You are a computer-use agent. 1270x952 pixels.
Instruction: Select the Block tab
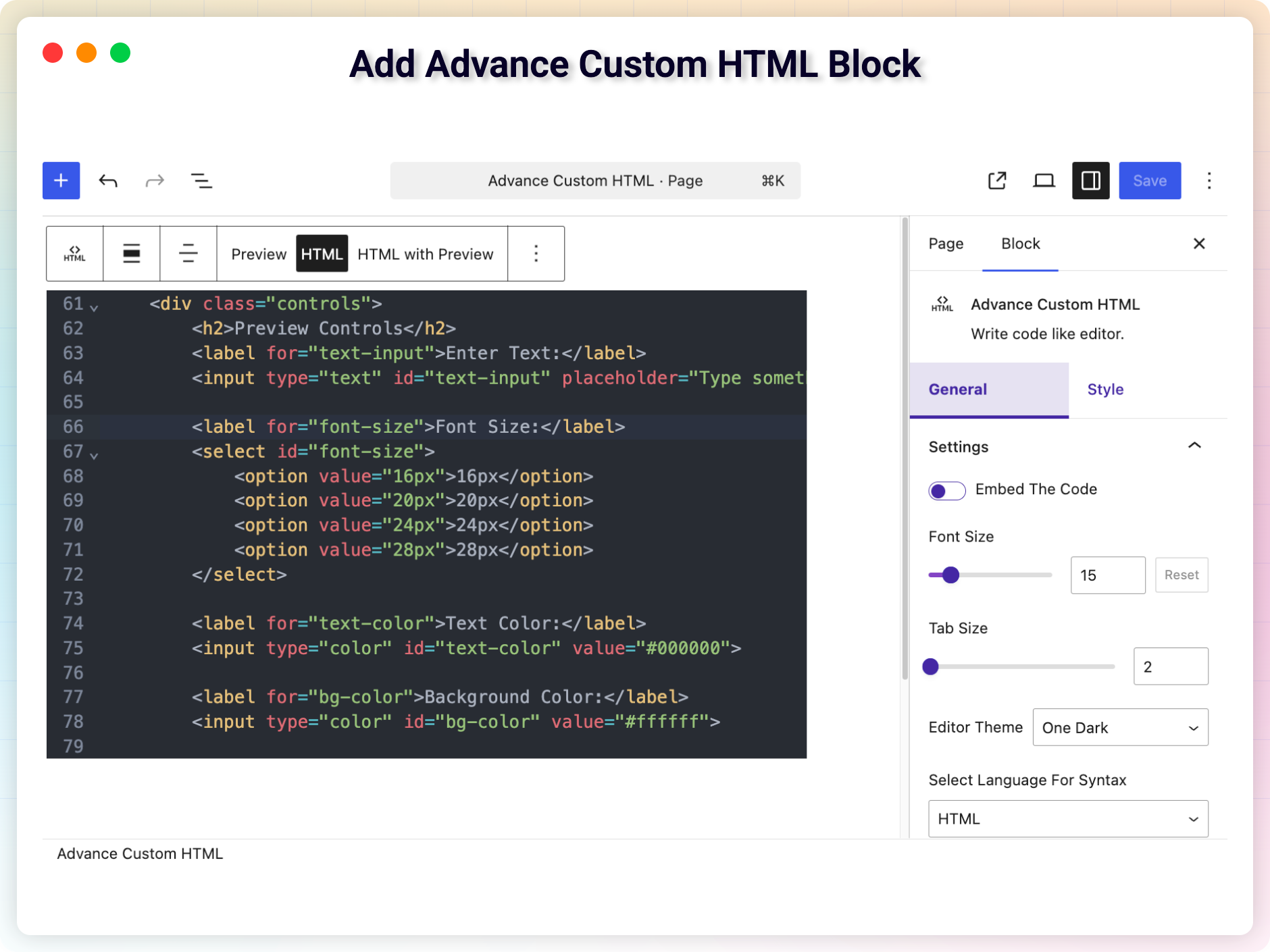click(x=1020, y=244)
